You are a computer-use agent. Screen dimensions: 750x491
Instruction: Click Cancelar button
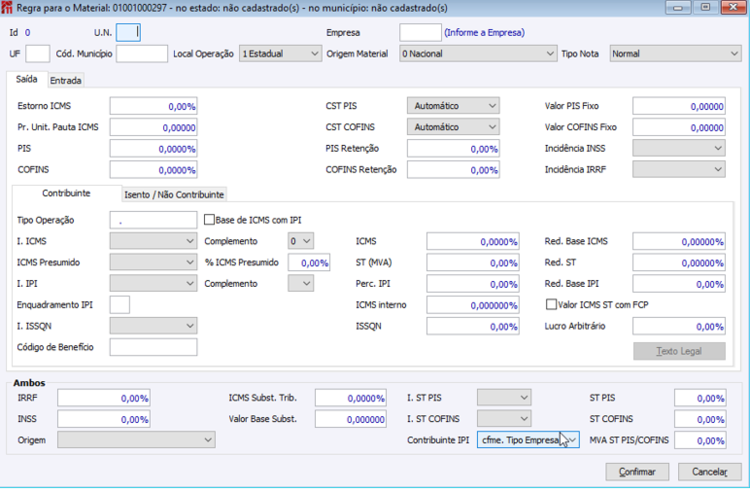pyautogui.click(x=710, y=472)
